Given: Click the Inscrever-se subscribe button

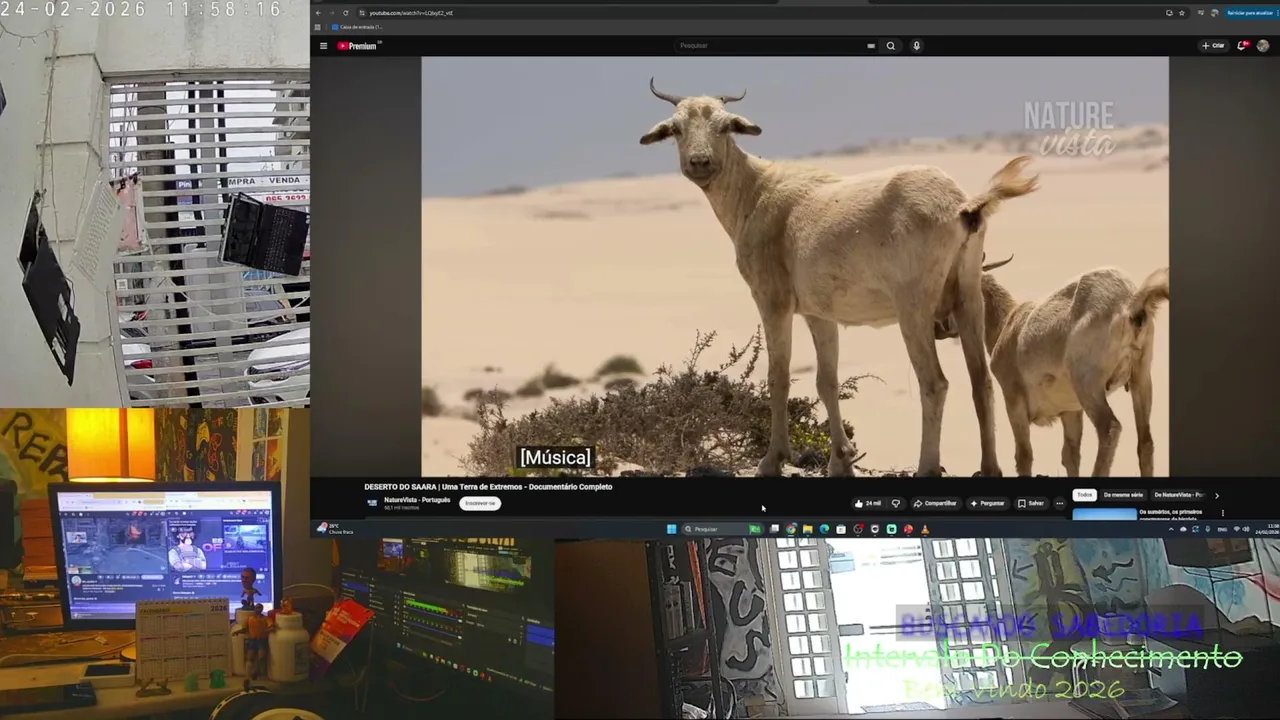Looking at the screenshot, I should click(x=480, y=503).
